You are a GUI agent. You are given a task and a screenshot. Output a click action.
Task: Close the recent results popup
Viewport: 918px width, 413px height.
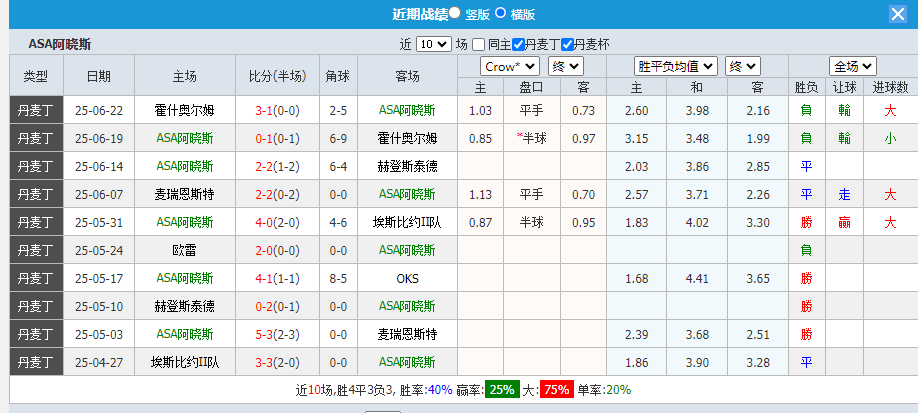pyautogui.click(x=897, y=14)
